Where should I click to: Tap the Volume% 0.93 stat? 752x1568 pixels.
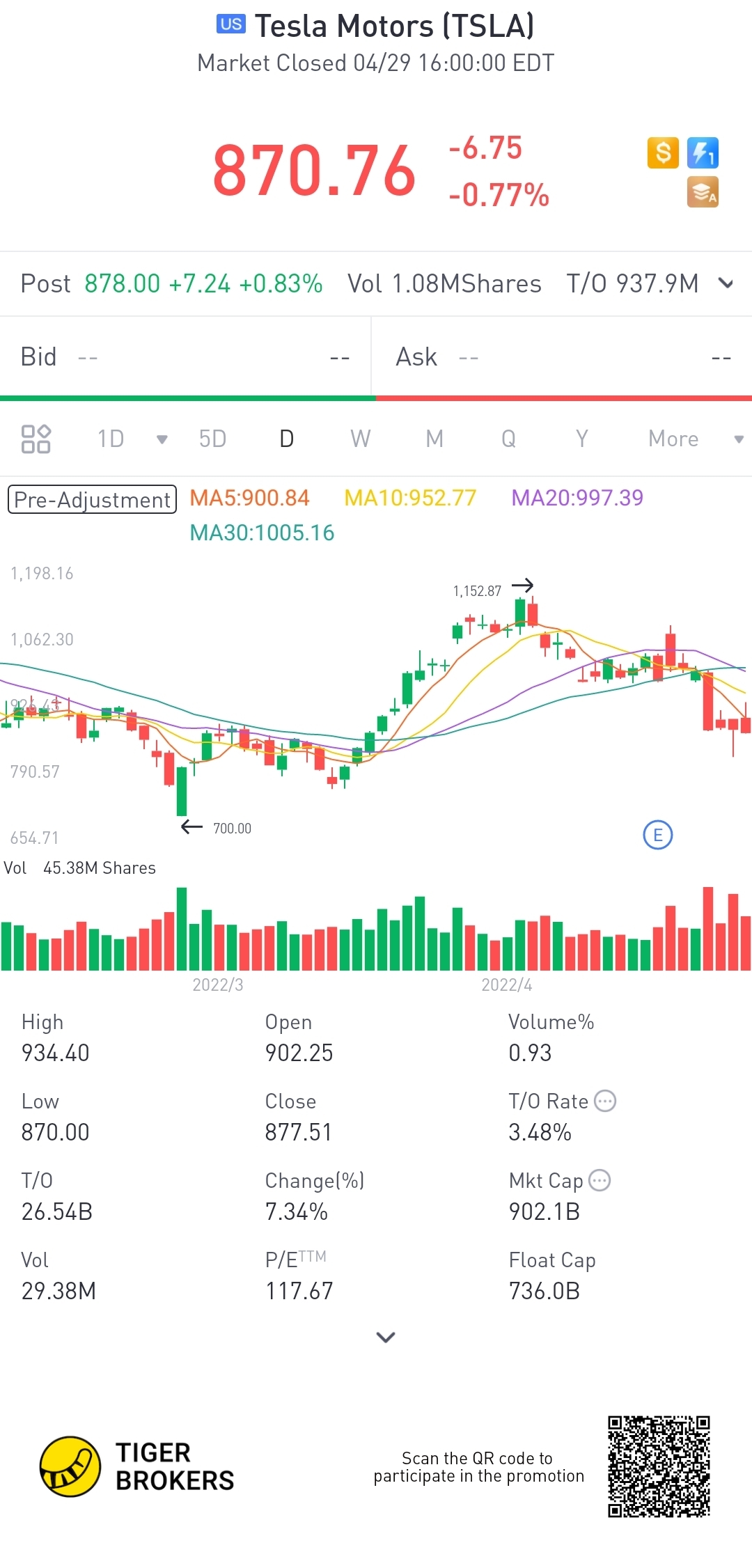click(x=551, y=1037)
